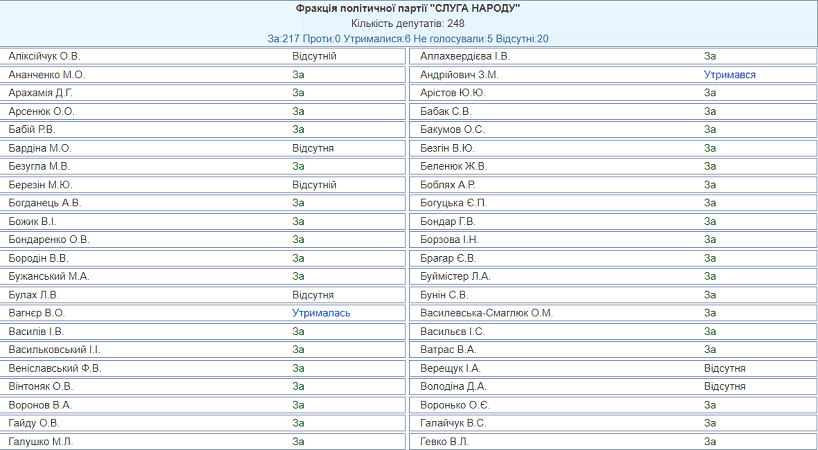
Task: Select deputy Брагар Є.В.
Action: tap(448, 258)
